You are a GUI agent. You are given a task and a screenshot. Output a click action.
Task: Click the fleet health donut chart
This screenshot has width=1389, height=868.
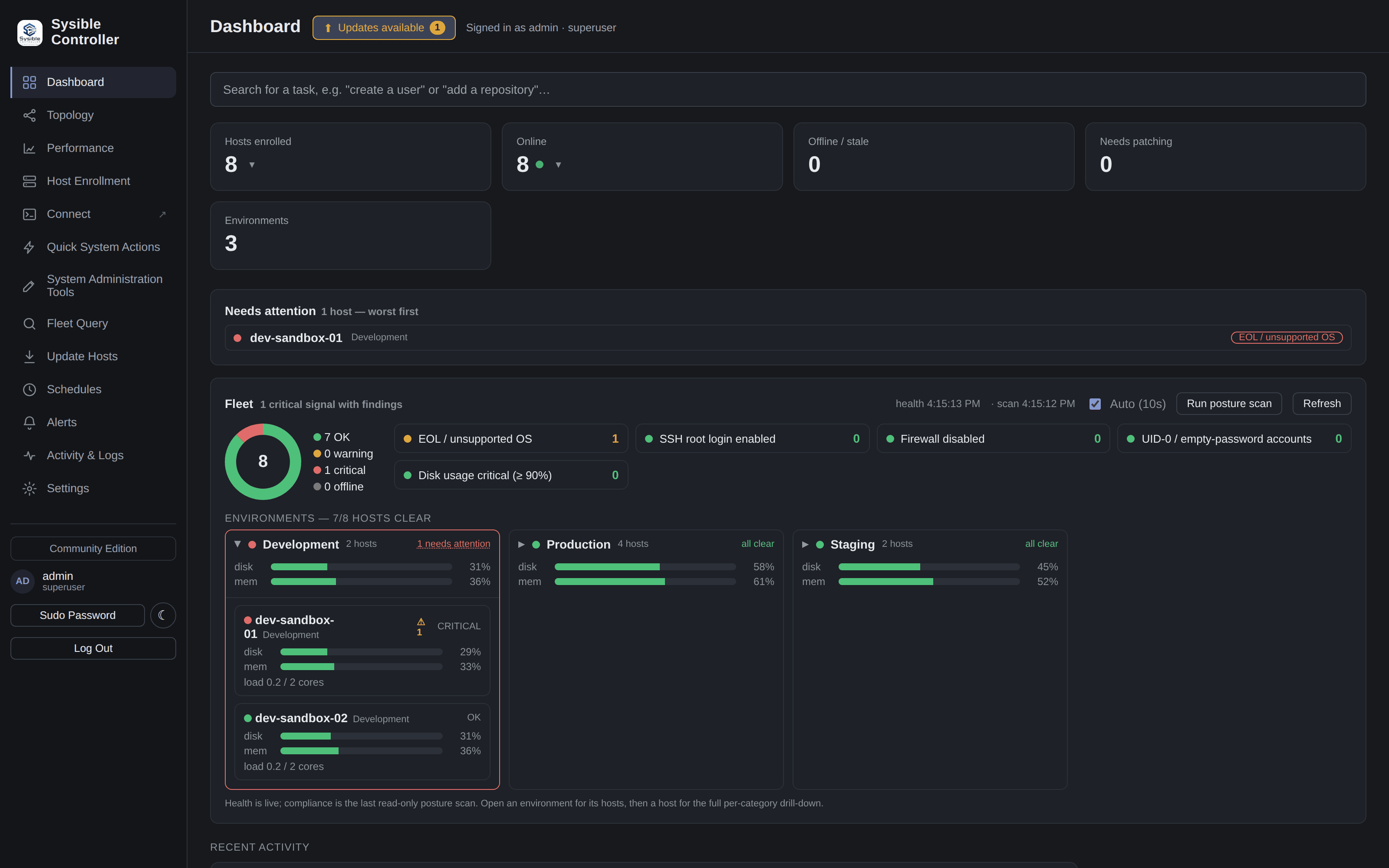coord(263,461)
